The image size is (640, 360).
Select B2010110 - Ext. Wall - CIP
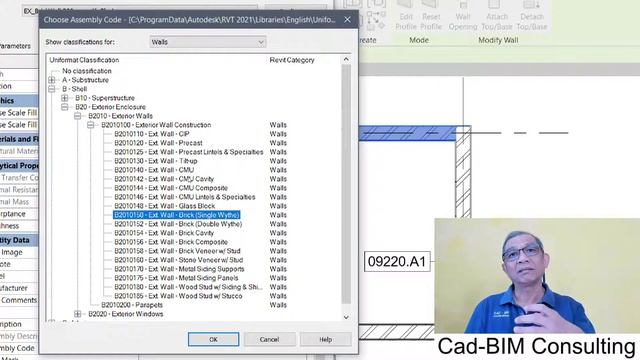(x=152, y=134)
